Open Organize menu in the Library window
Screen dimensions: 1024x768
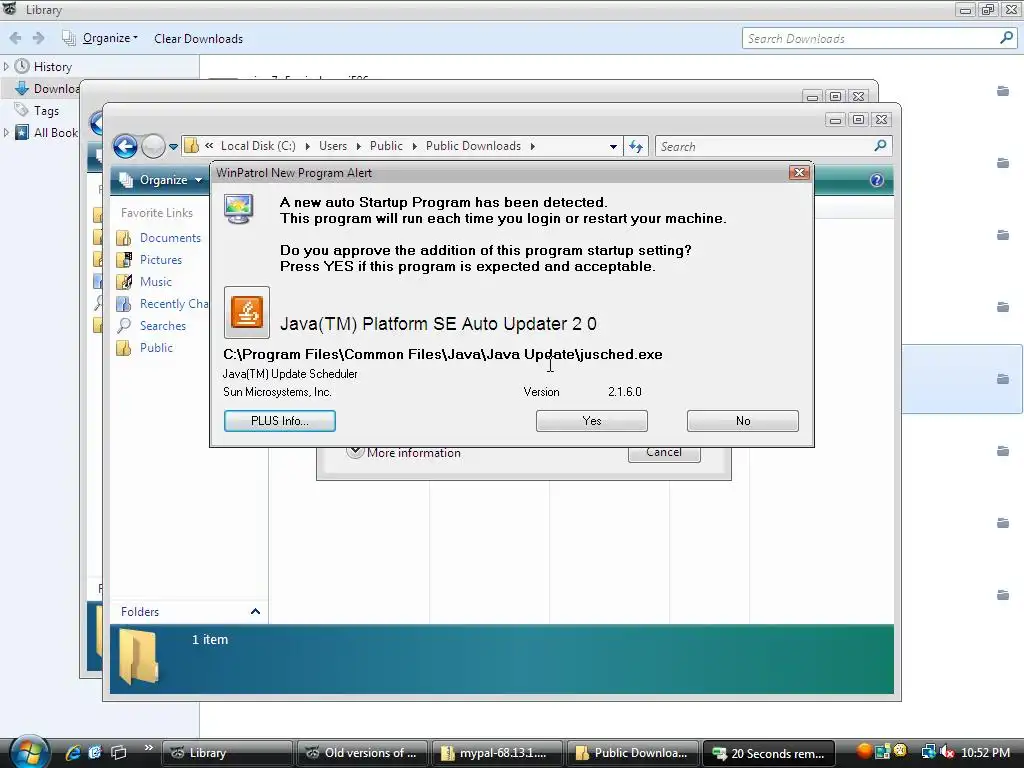coord(110,39)
